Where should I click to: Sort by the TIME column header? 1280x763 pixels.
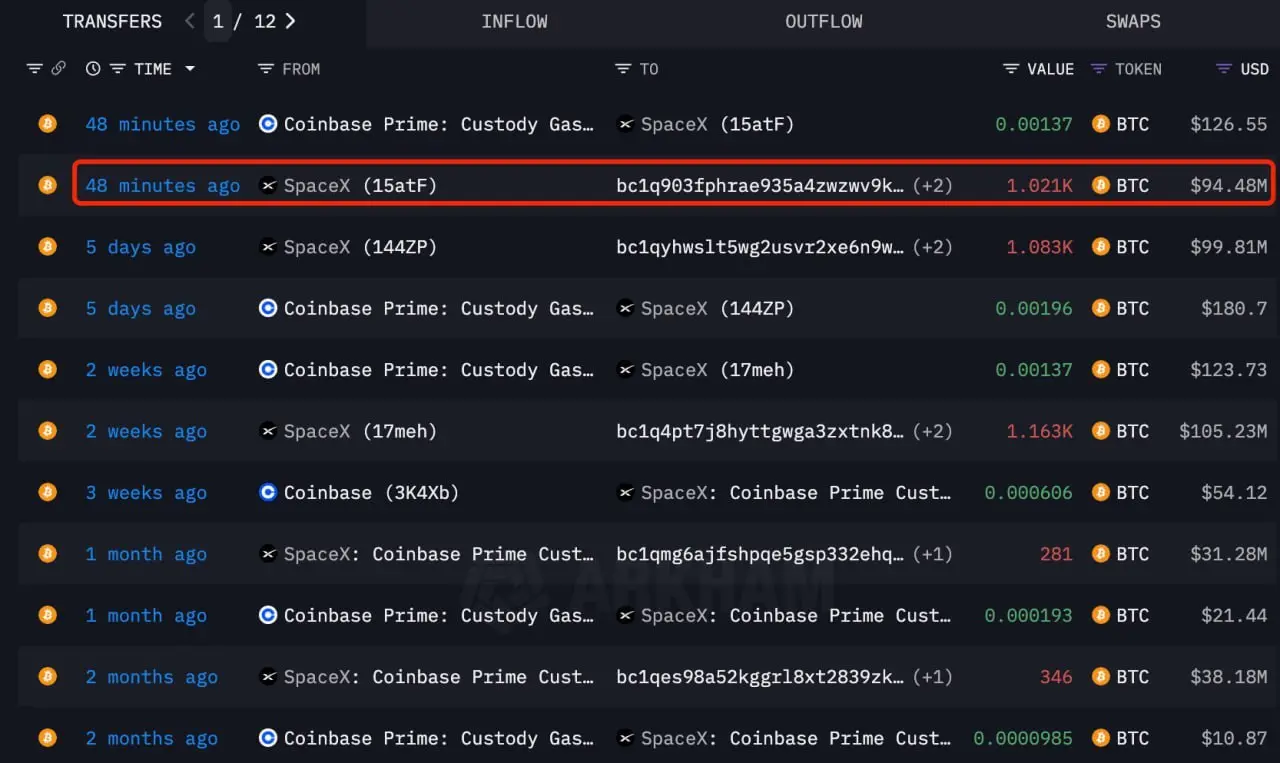tap(153, 69)
